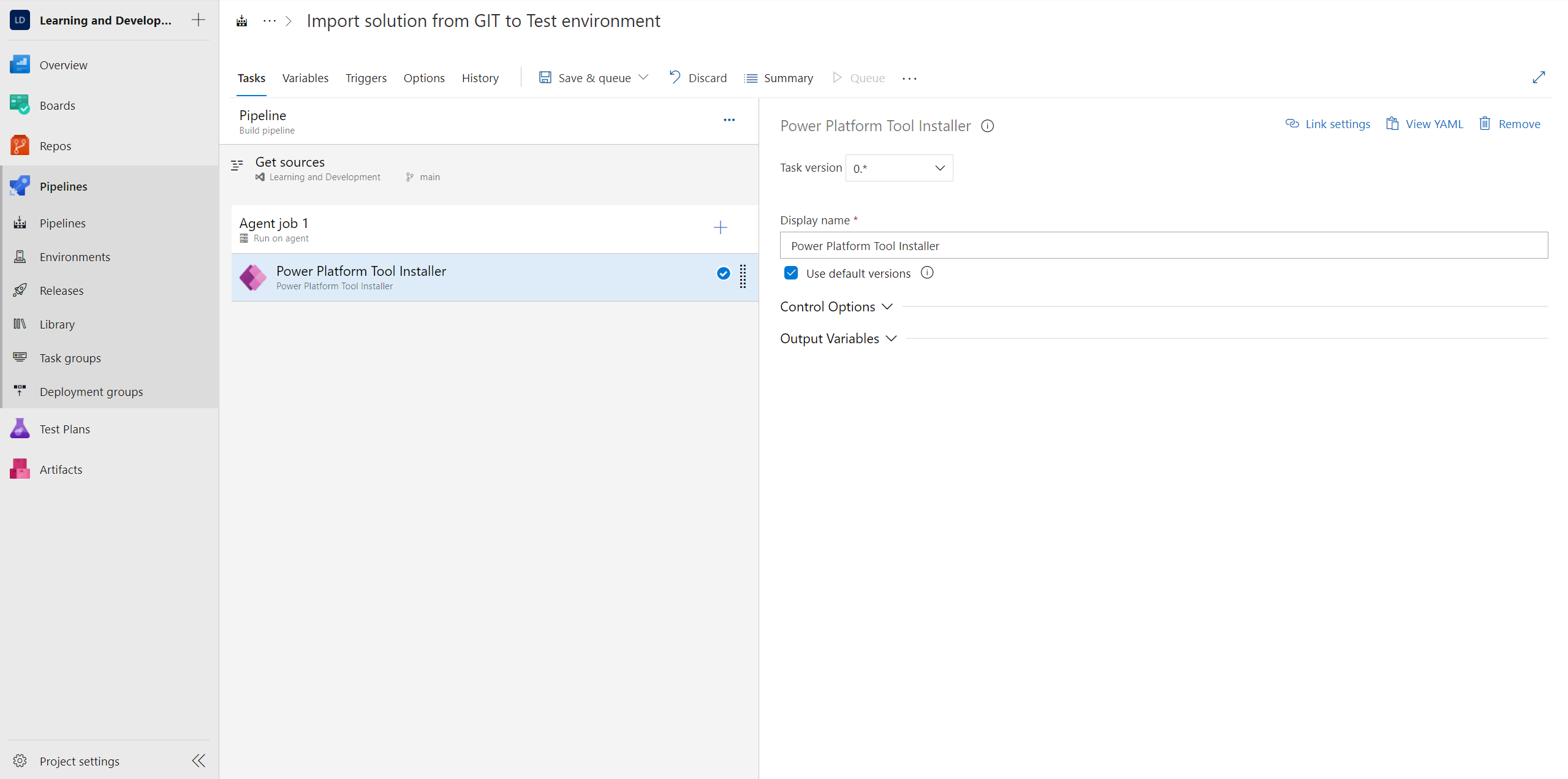Edit the Display name field

(x=1163, y=245)
